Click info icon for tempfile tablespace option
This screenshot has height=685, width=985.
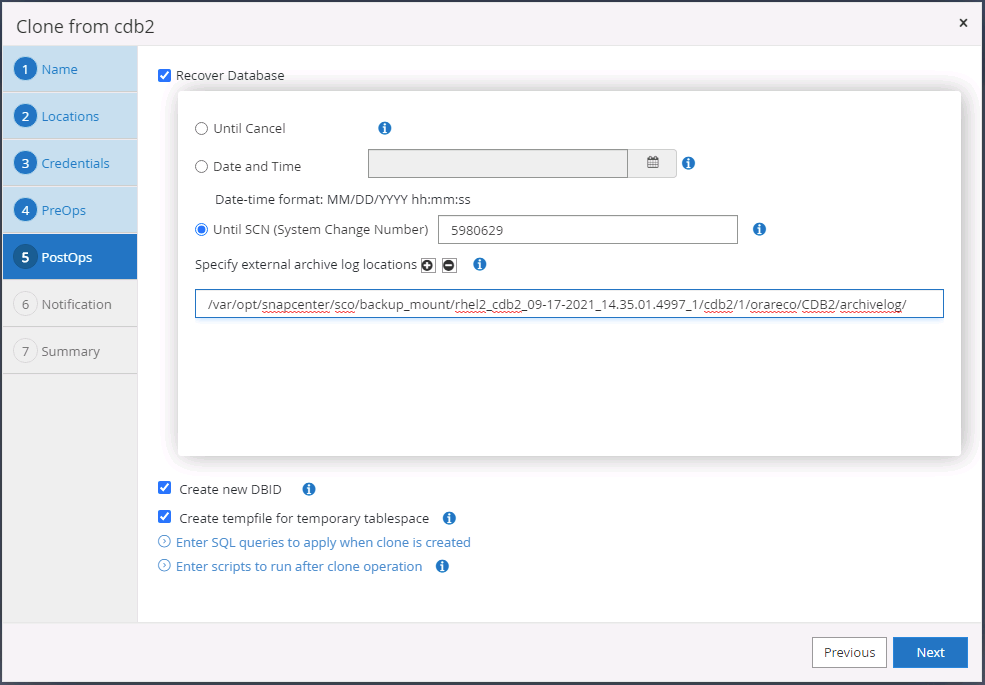coord(449,518)
